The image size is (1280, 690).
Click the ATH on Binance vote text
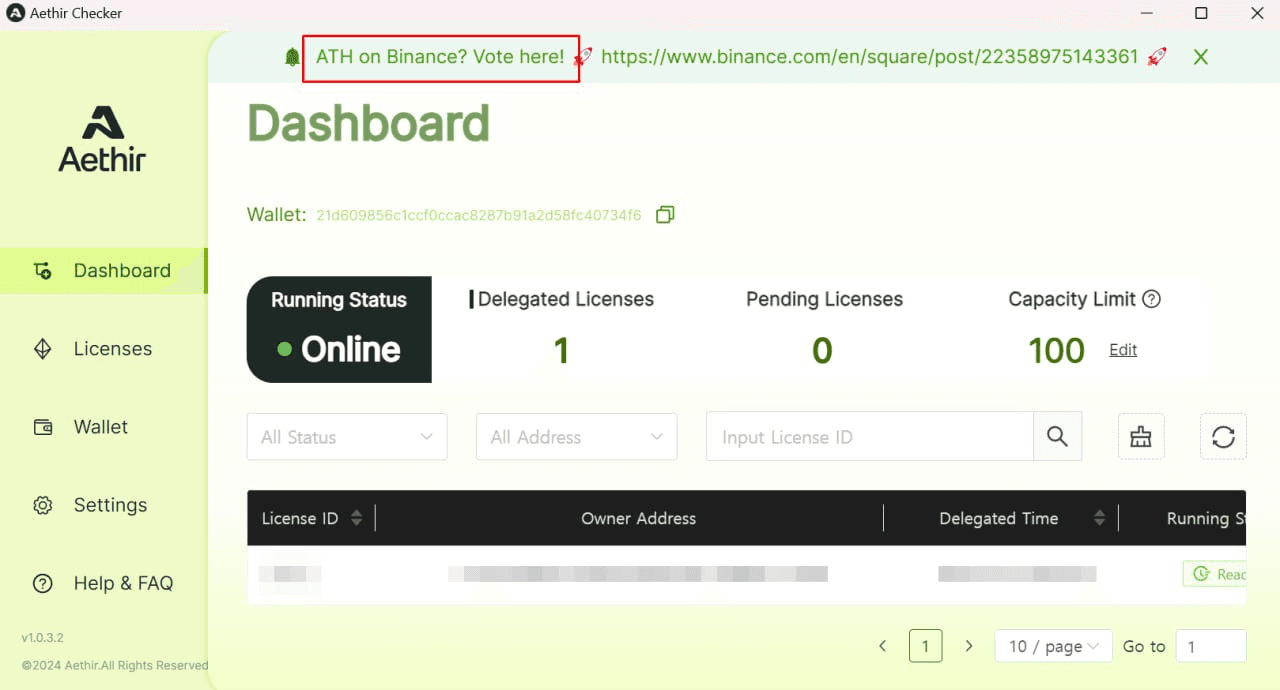[x=440, y=57]
